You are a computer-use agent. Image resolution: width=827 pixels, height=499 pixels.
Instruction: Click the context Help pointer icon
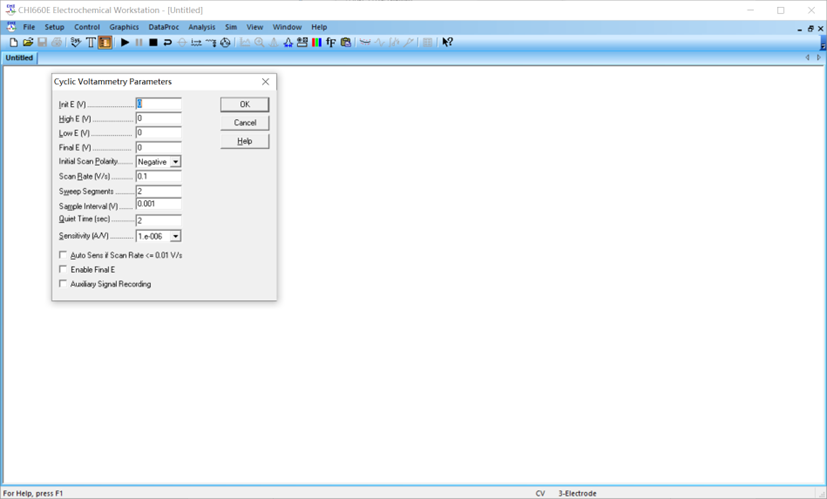[x=447, y=42]
